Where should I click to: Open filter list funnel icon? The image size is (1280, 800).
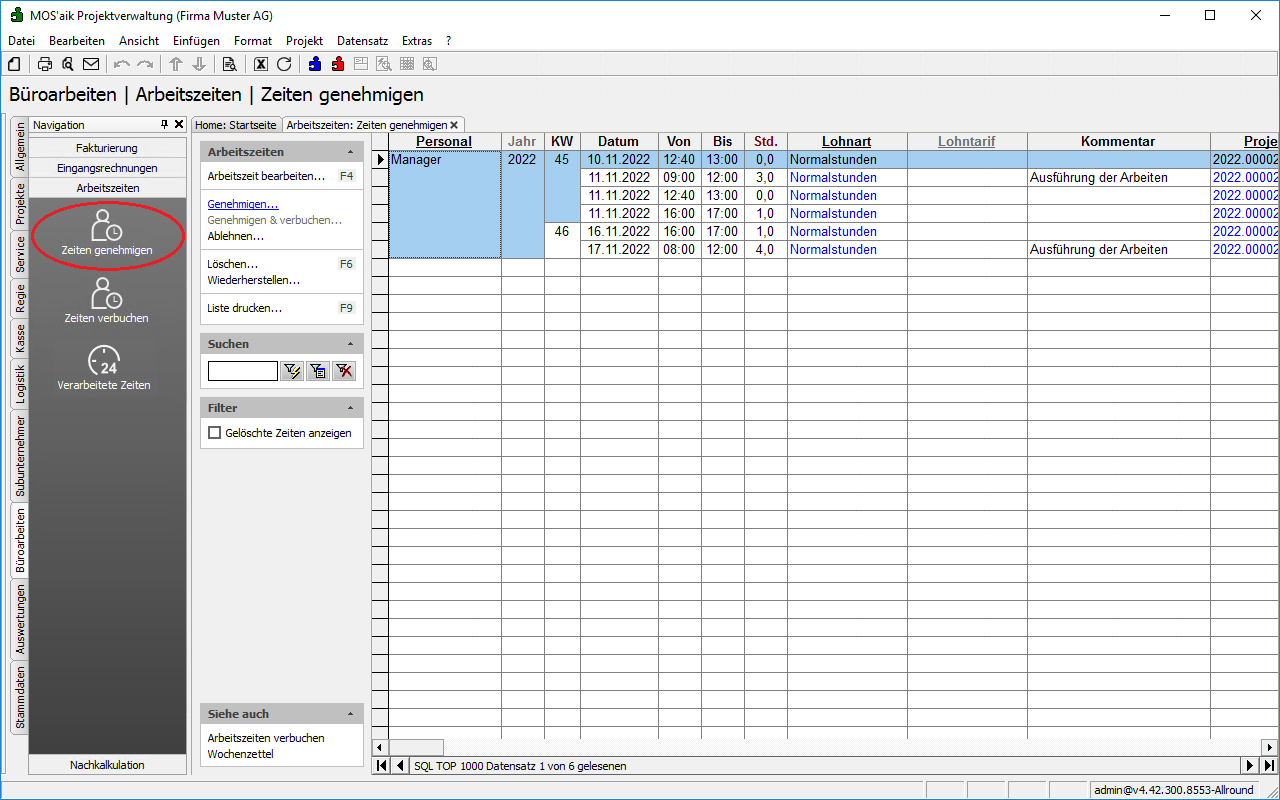[x=318, y=371]
